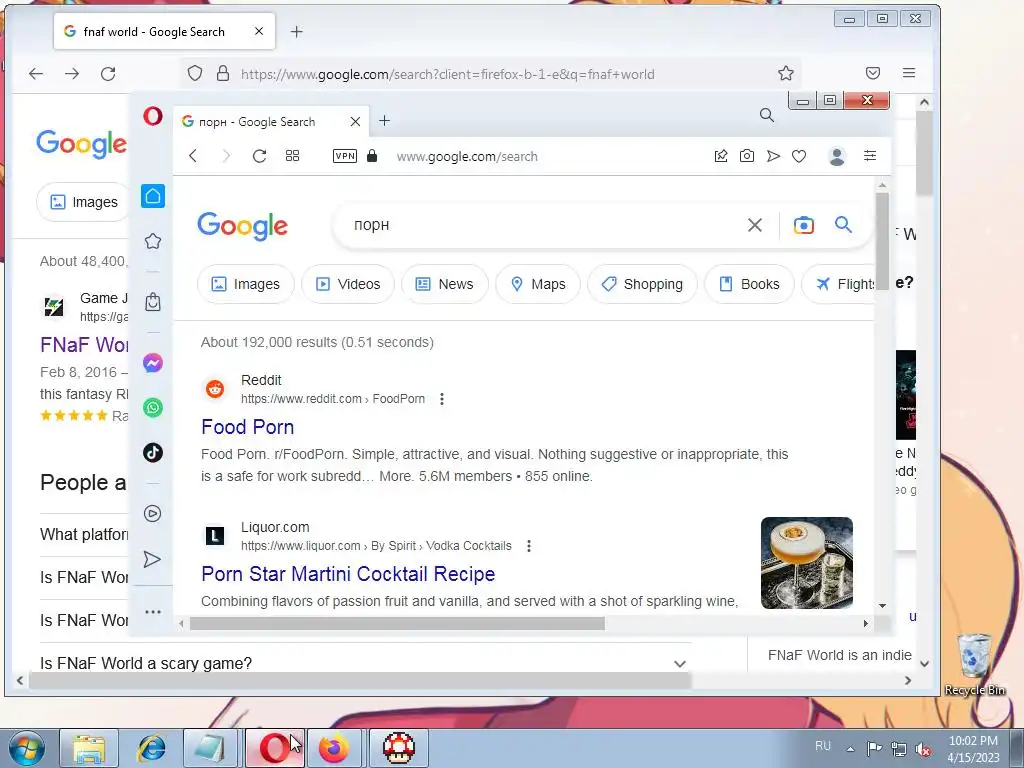Viewport: 1024px width, 768px height.
Task: Click Opera back arrow
Action: (193, 156)
